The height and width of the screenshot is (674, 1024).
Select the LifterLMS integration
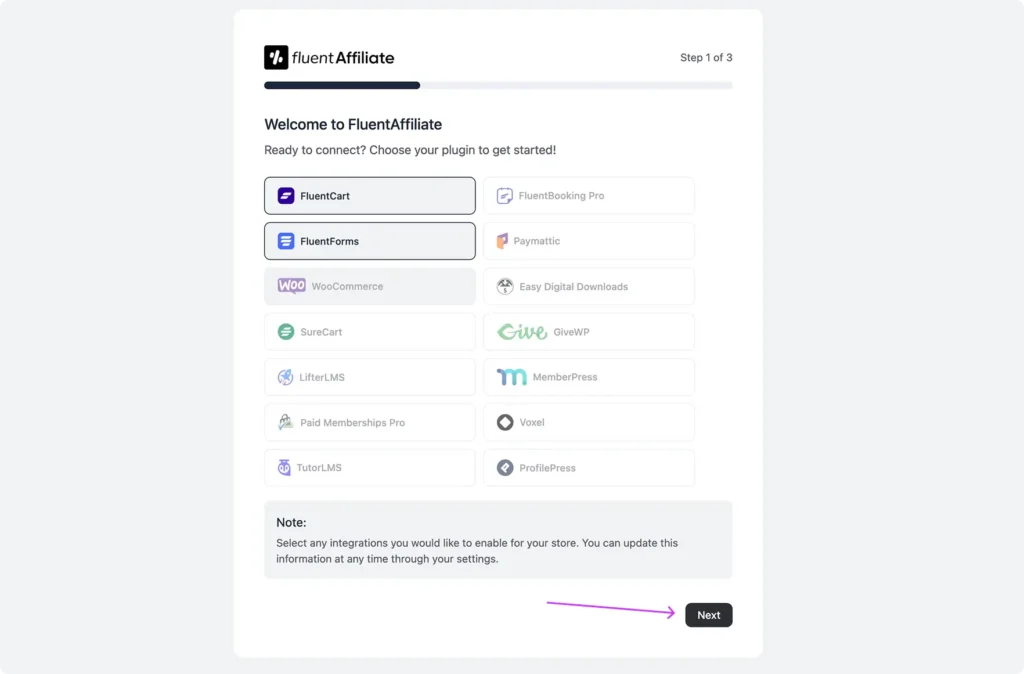[x=369, y=377]
